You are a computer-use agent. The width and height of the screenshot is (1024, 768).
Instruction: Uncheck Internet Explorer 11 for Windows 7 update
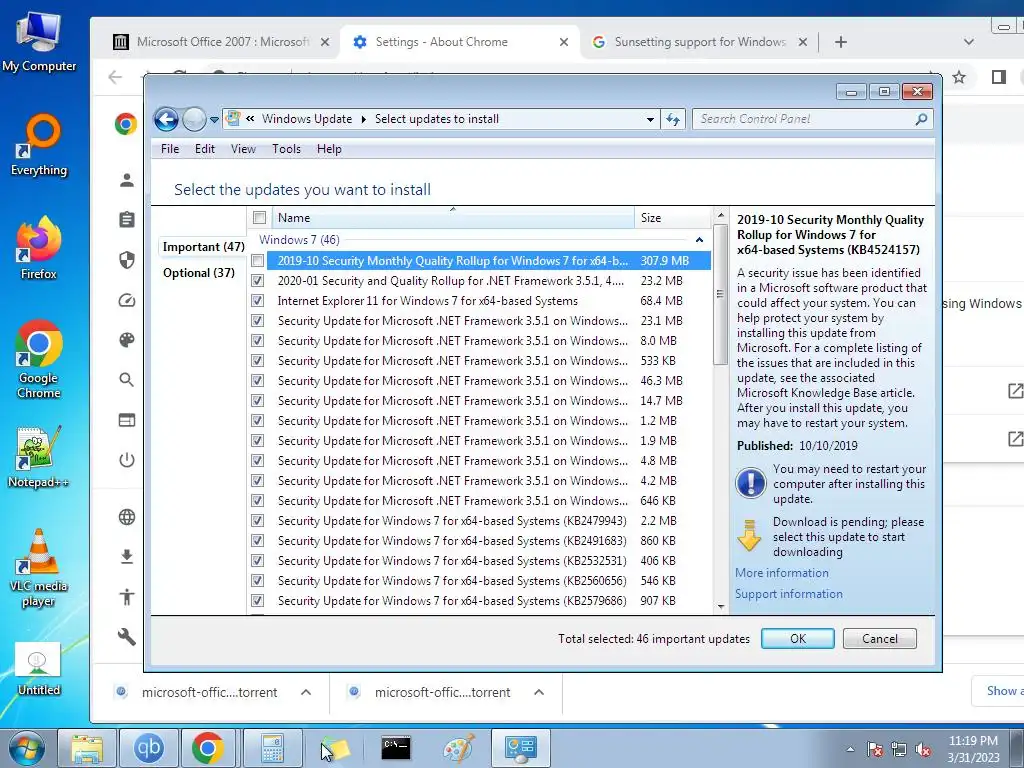tap(258, 300)
